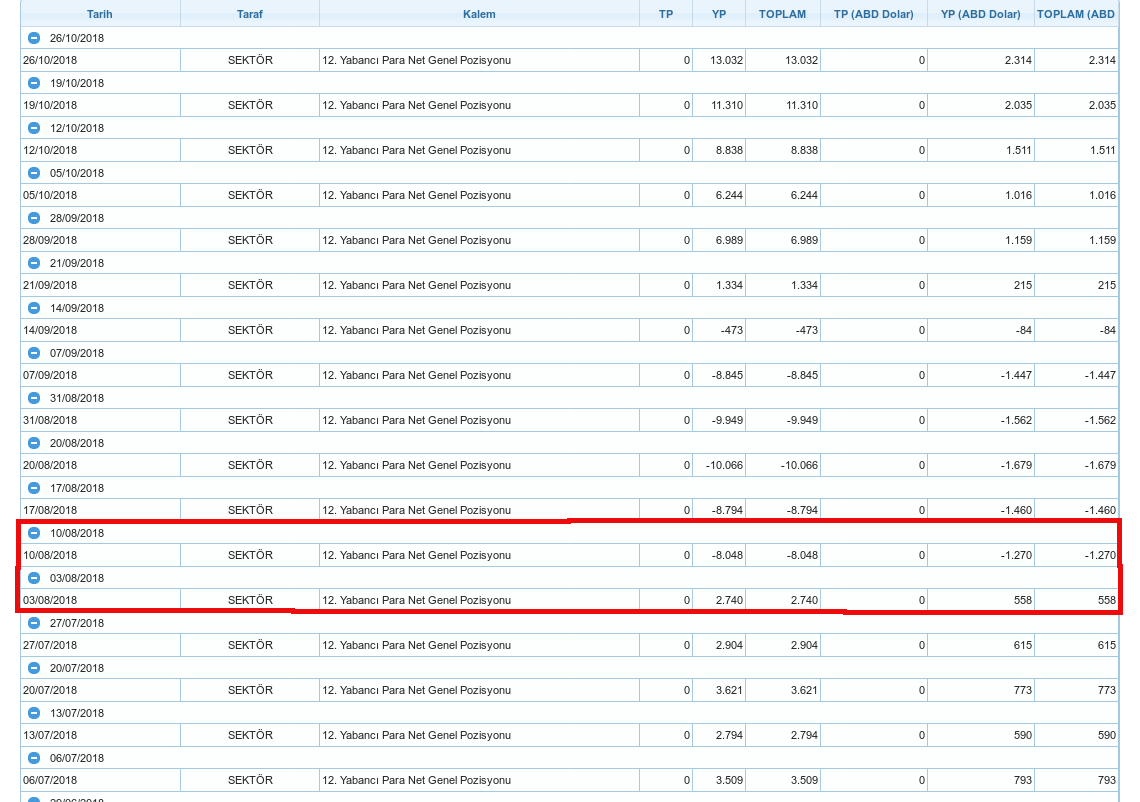This screenshot has height=802, width=1140.
Task: Collapse the 07/09/2018 group
Action: 33,353
